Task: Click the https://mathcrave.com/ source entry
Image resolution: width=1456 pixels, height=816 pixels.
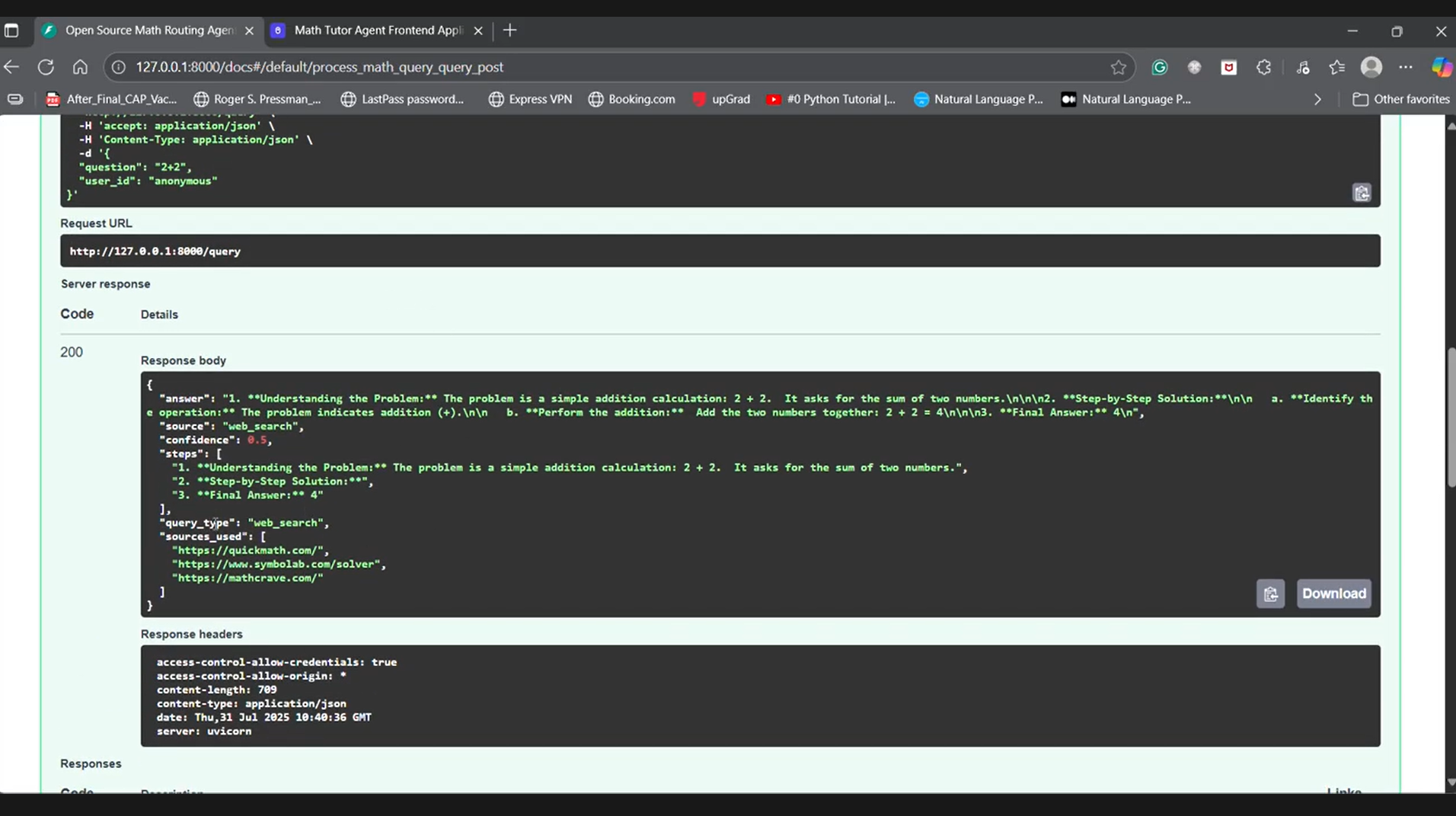Action: point(247,578)
